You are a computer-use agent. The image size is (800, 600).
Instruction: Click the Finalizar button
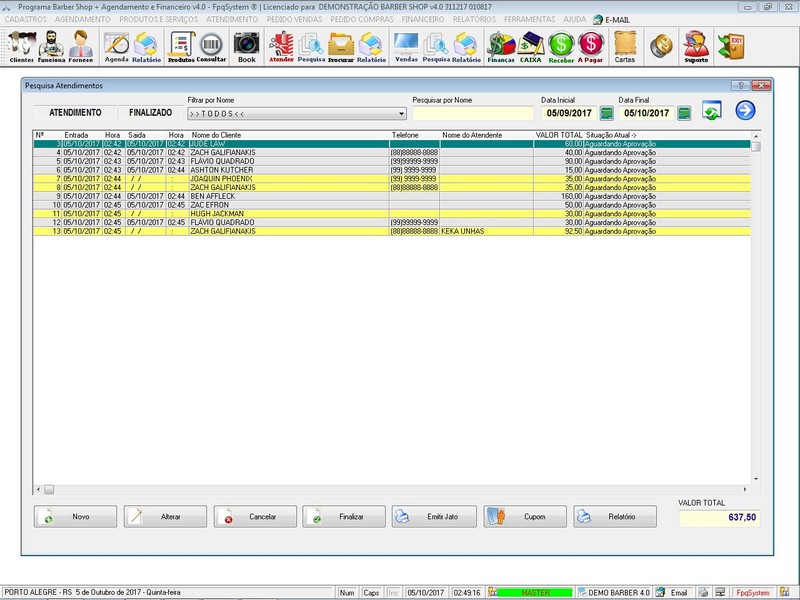pos(344,517)
